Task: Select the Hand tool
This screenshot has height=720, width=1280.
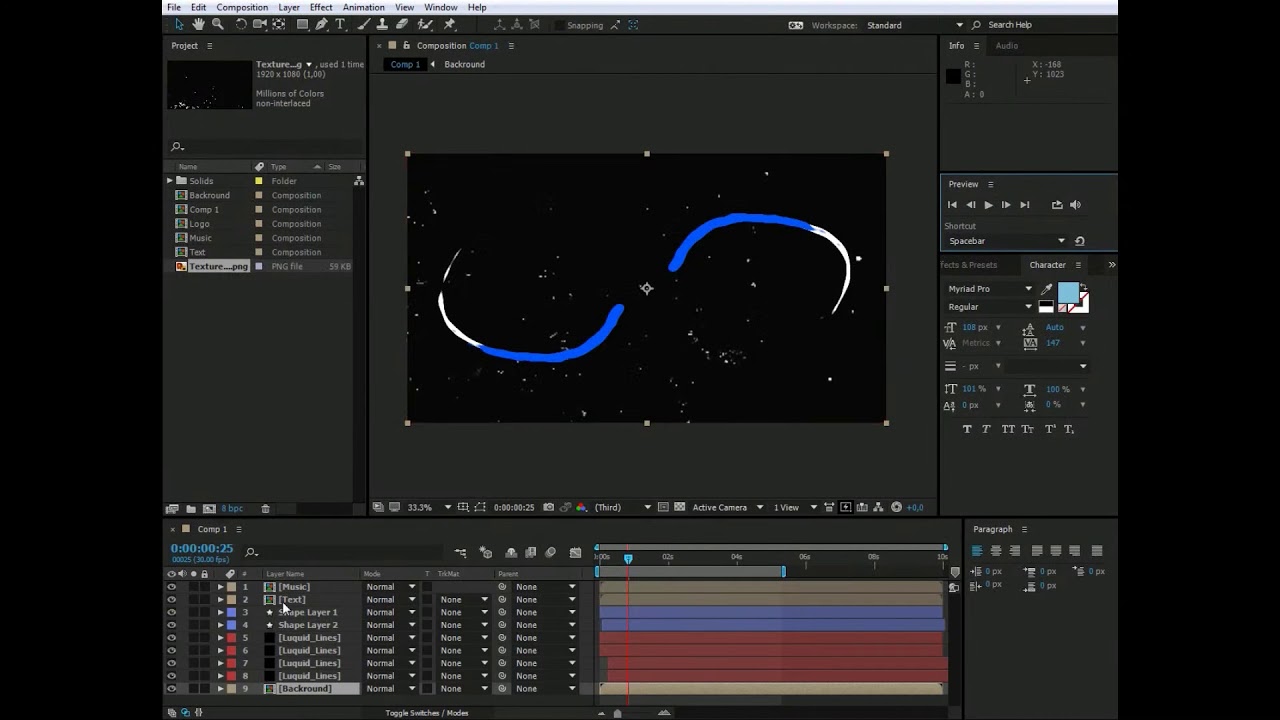Action: click(x=198, y=24)
